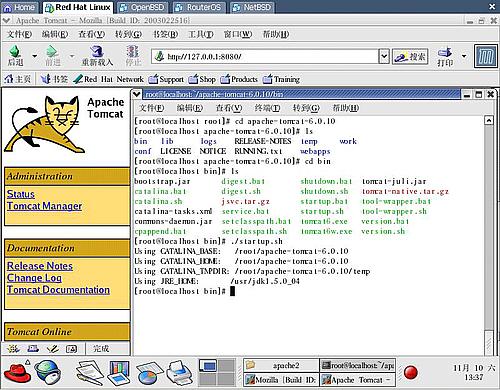Open the View menu in Mozilla
Image resolution: width=500 pixels, height=390 pixels.
click(91, 34)
